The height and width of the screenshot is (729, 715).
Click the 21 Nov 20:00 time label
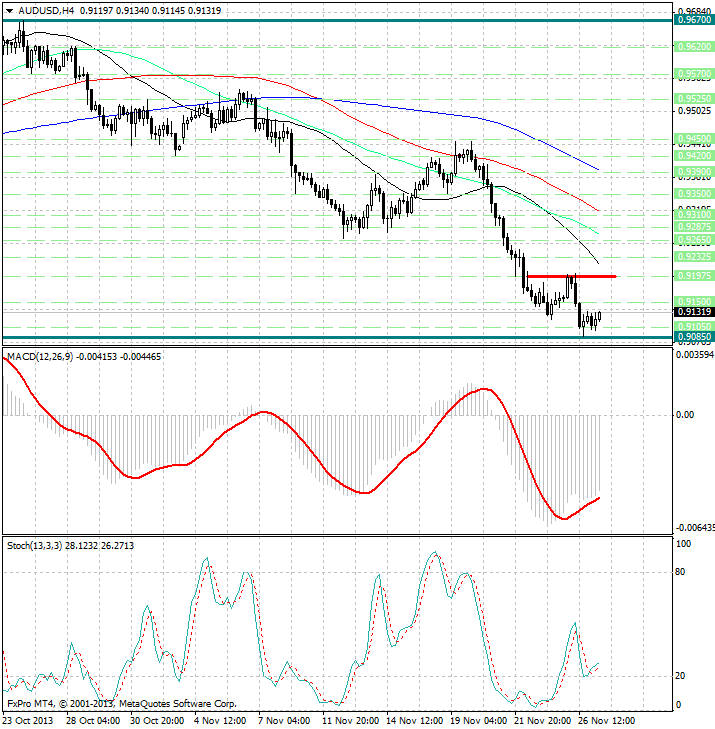click(542, 721)
